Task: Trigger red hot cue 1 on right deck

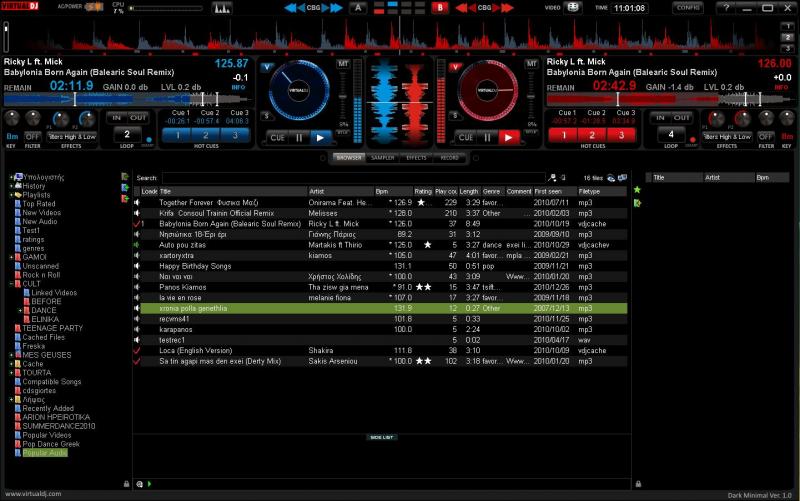Action: pos(563,135)
